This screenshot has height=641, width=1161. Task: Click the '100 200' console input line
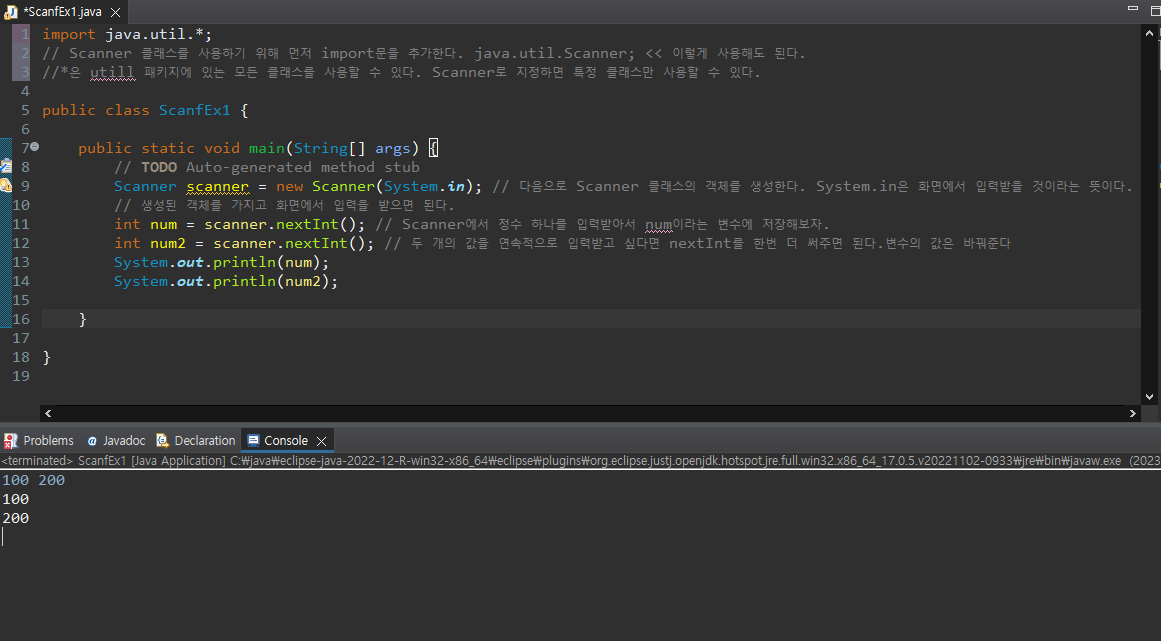33,480
